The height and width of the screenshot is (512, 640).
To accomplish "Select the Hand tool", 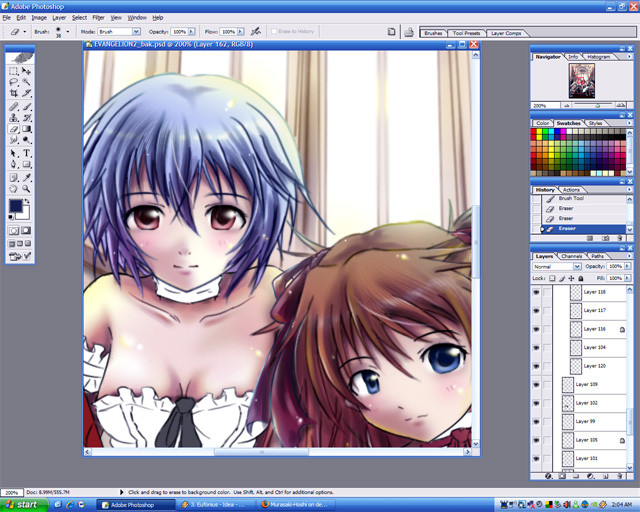I will tap(13, 189).
